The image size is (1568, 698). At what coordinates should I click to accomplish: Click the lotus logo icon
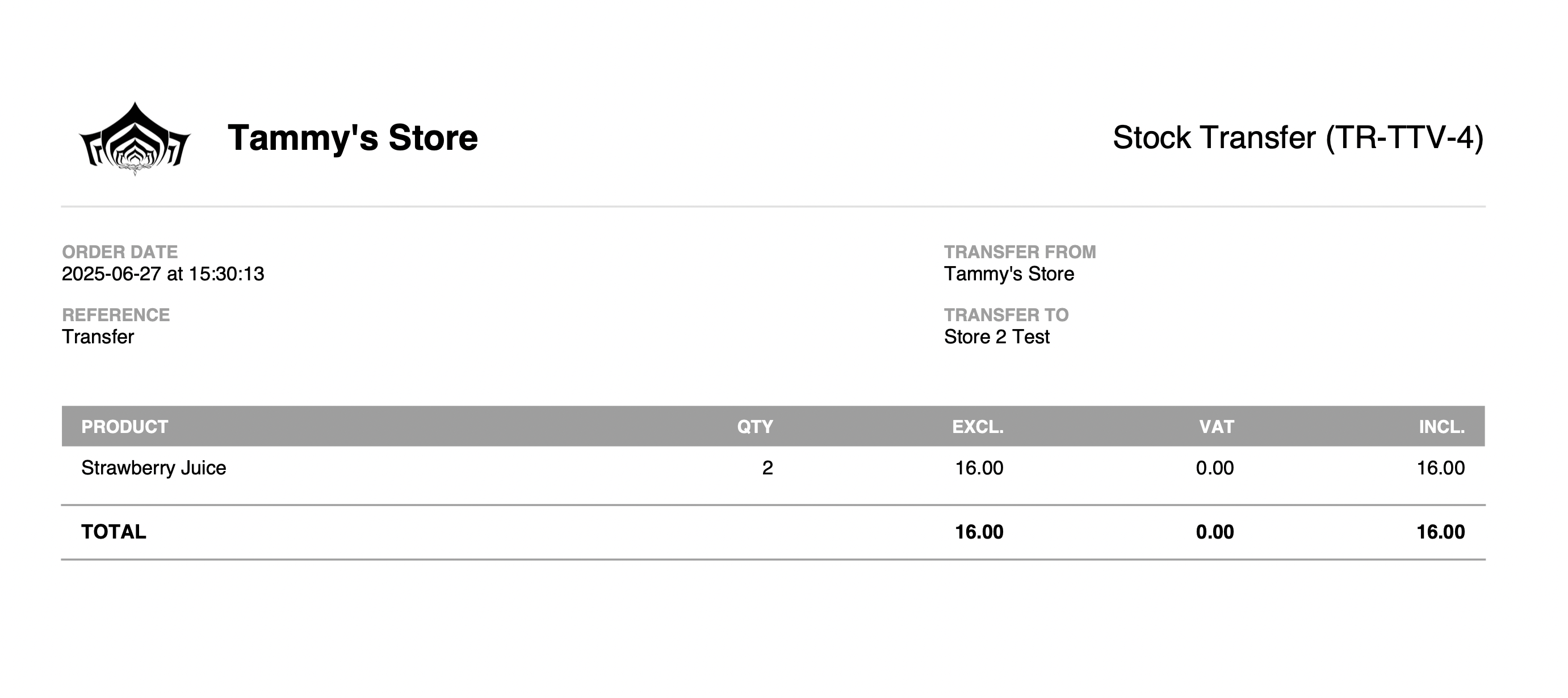(x=135, y=138)
